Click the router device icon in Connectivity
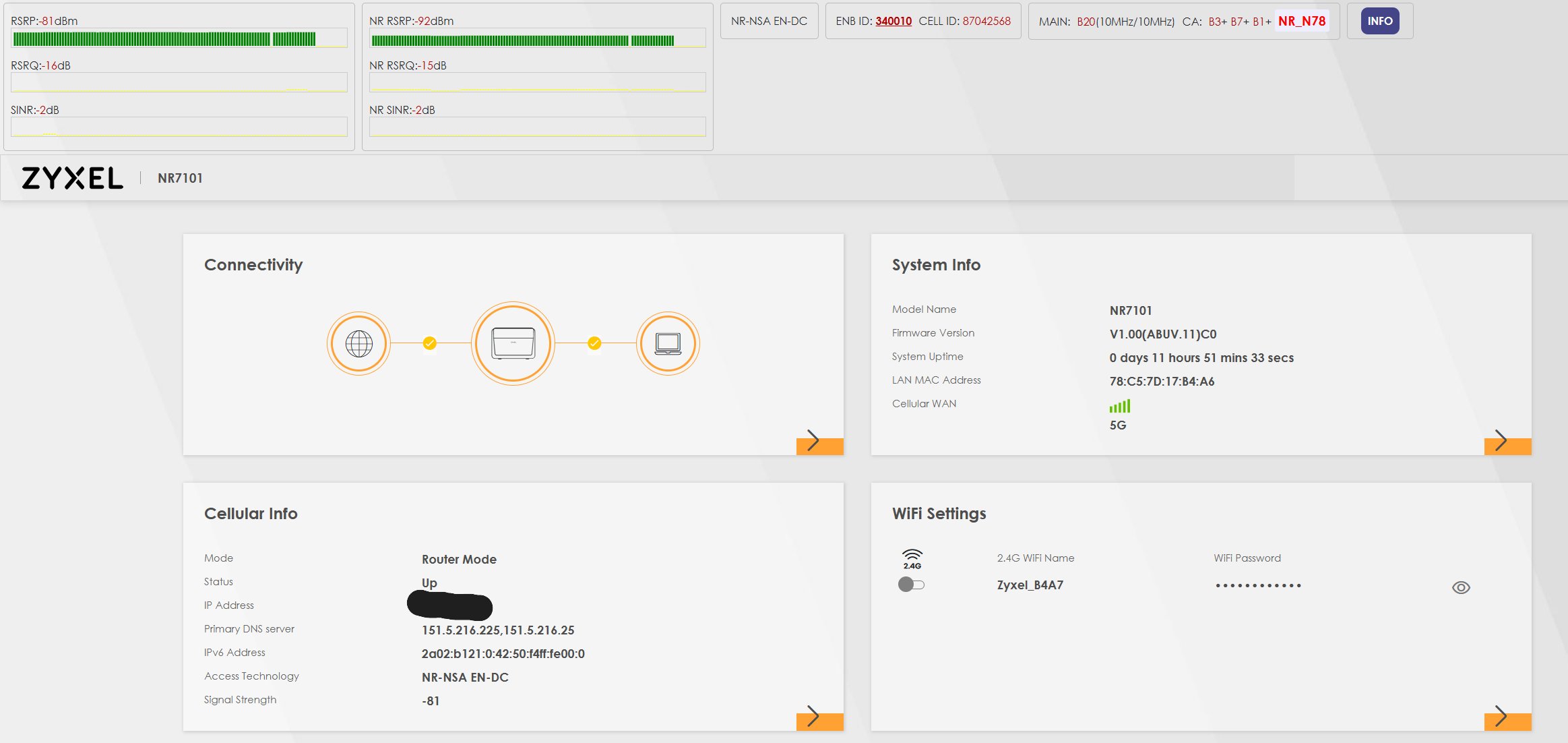 [x=513, y=343]
